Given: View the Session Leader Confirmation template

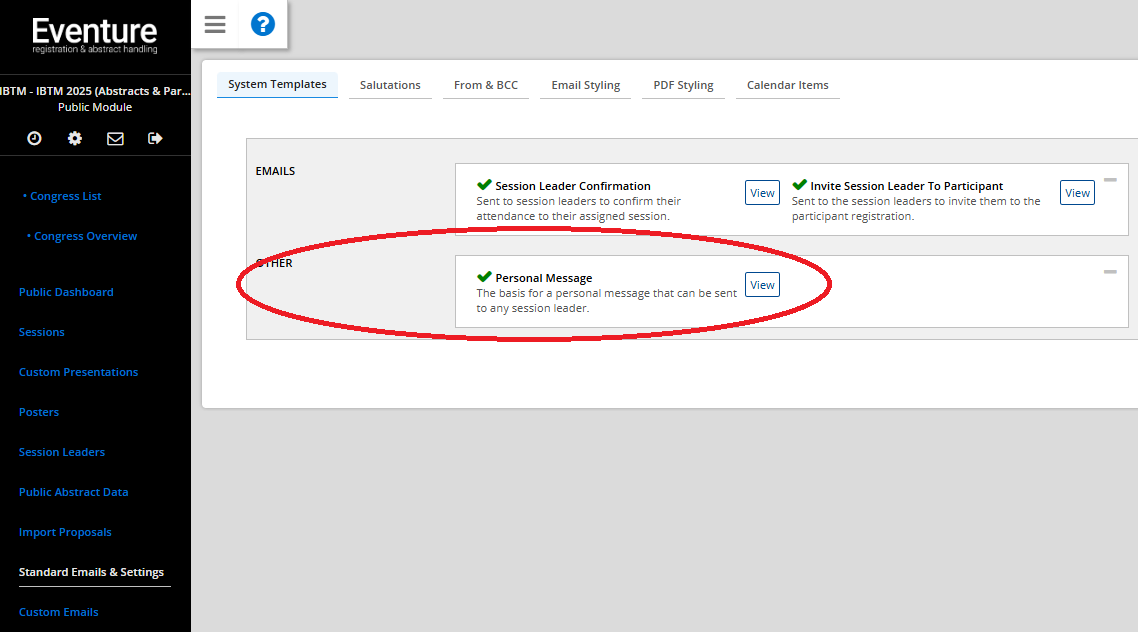Looking at the screenshot, I should click(762, 193).
